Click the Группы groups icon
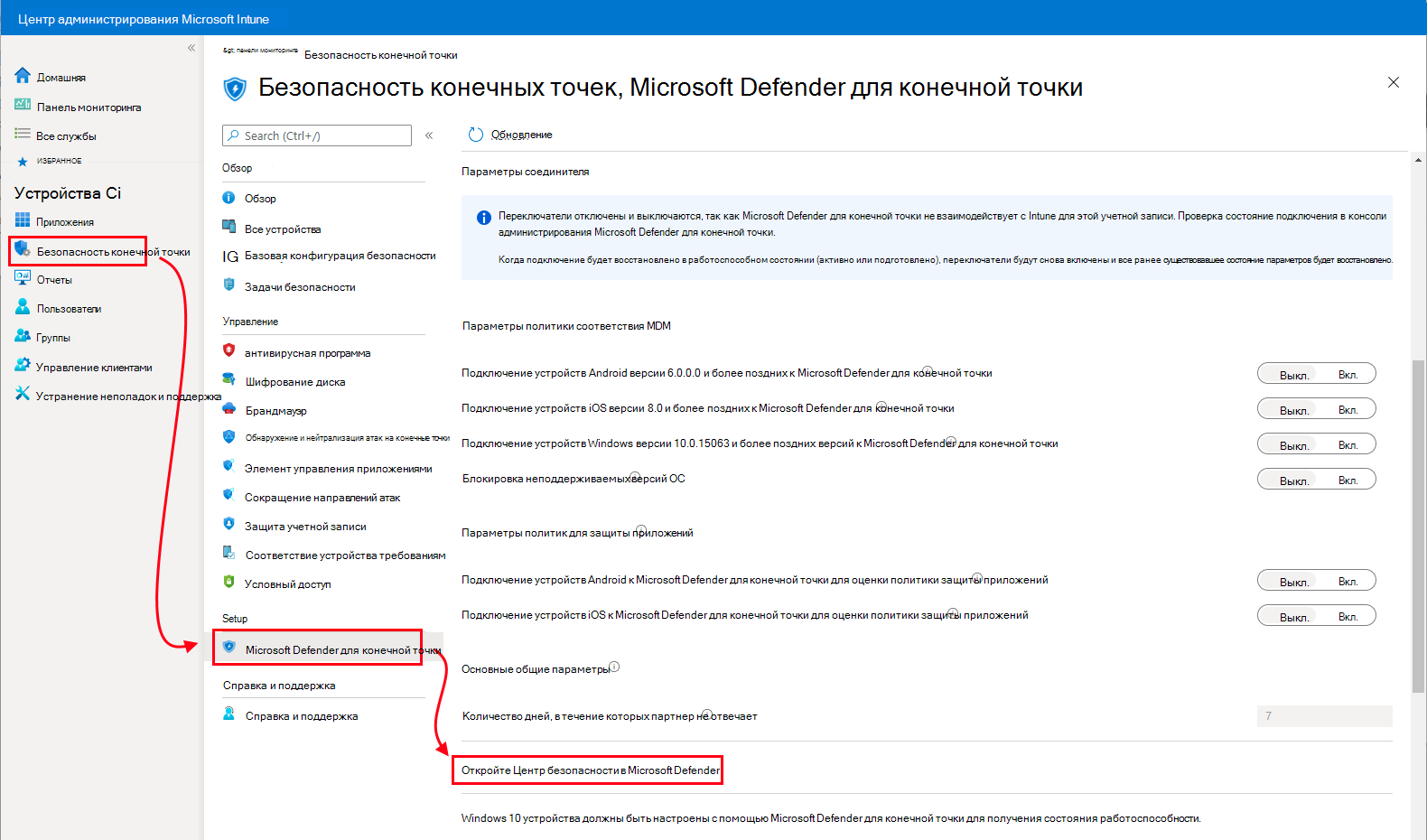This screenshot has width=1427, height=840. point(23,336)
